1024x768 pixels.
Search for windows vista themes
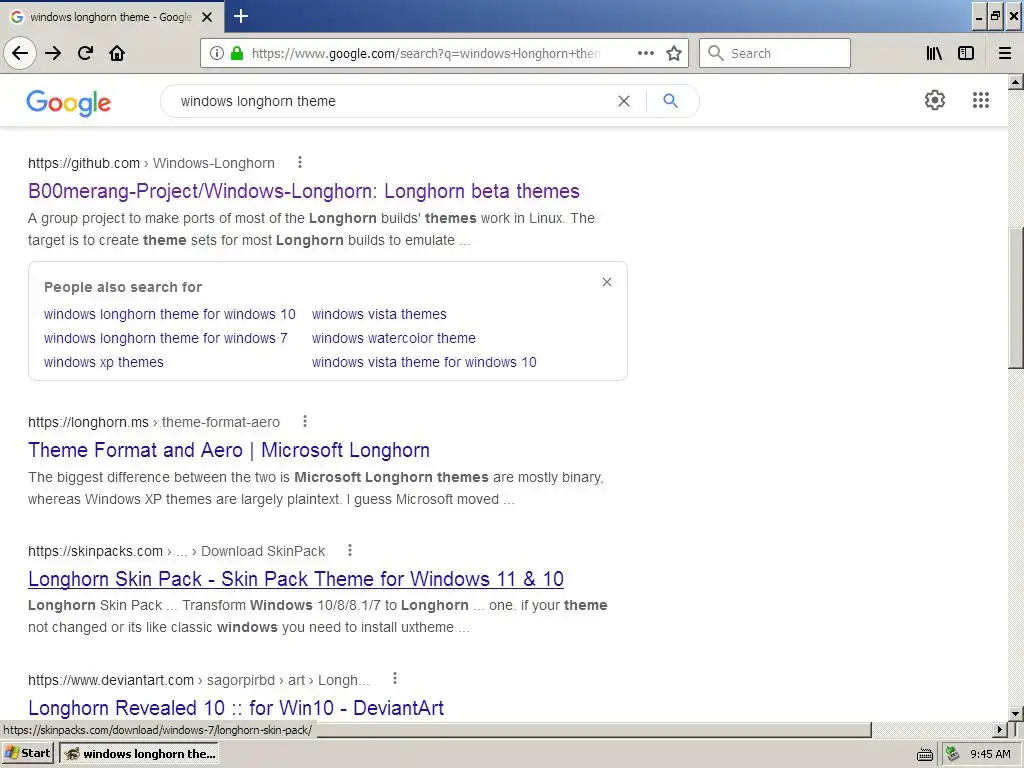pyautogui.click(x=379, y=314)
